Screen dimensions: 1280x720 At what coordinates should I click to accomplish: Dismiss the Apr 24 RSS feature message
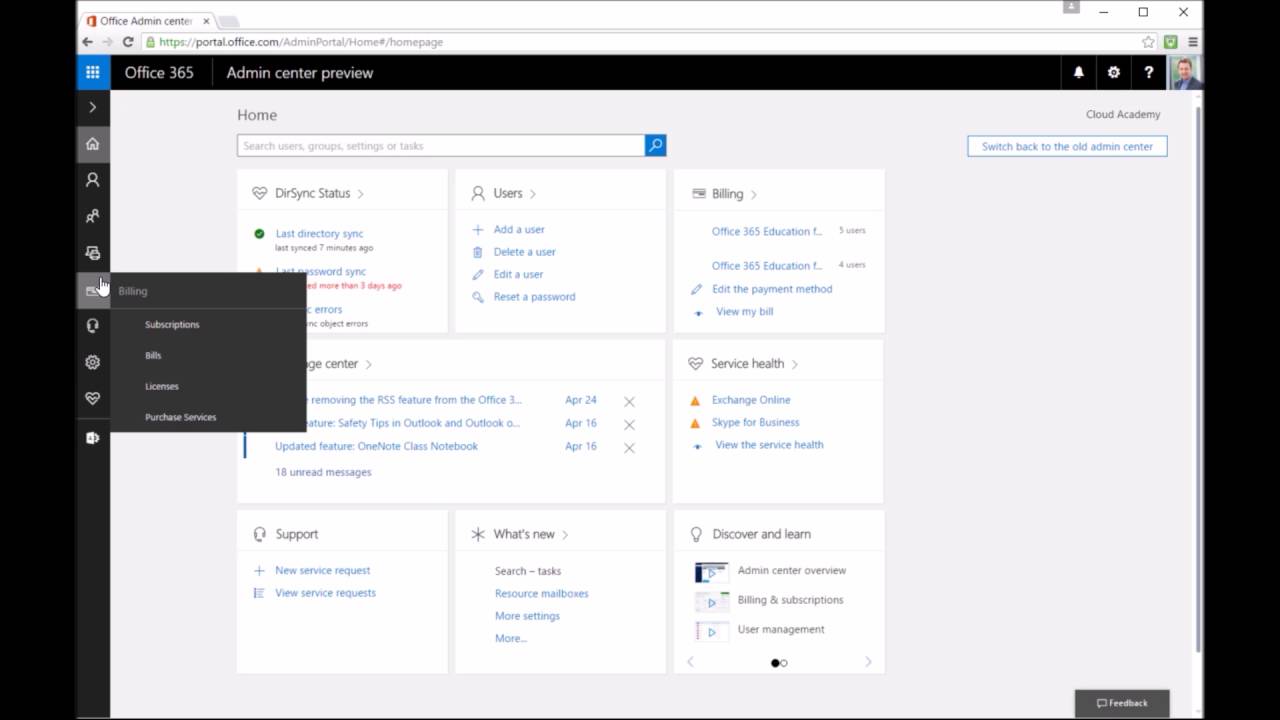pos(629,402)
